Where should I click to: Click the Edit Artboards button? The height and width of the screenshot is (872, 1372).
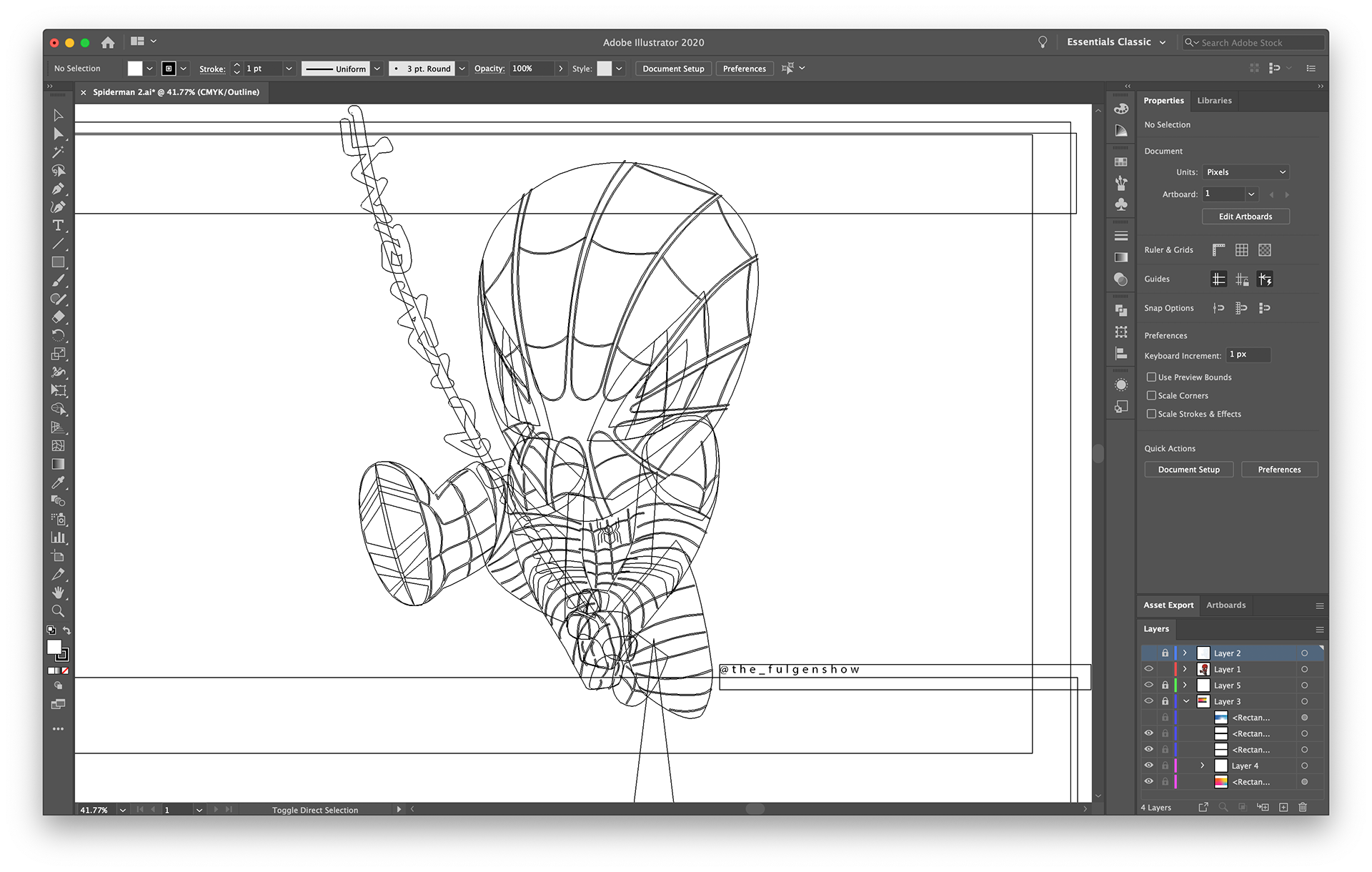1246,217
